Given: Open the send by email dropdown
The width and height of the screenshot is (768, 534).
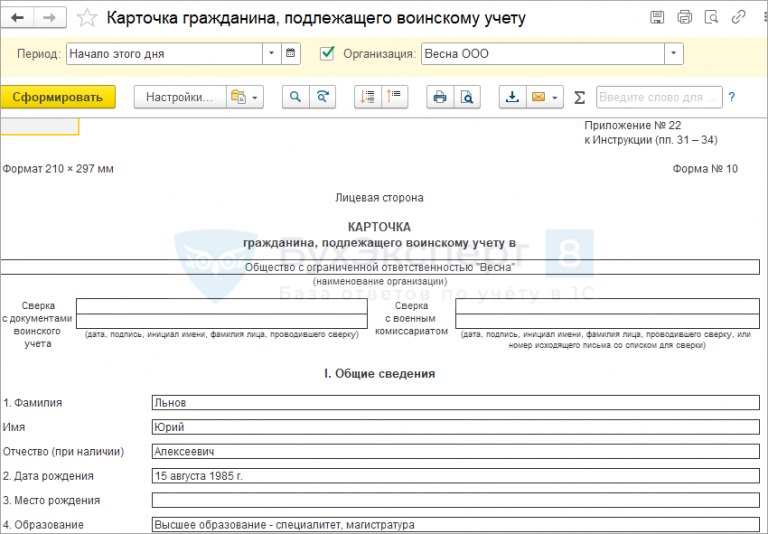Looking at the screenshot, I should click(544, 97).
